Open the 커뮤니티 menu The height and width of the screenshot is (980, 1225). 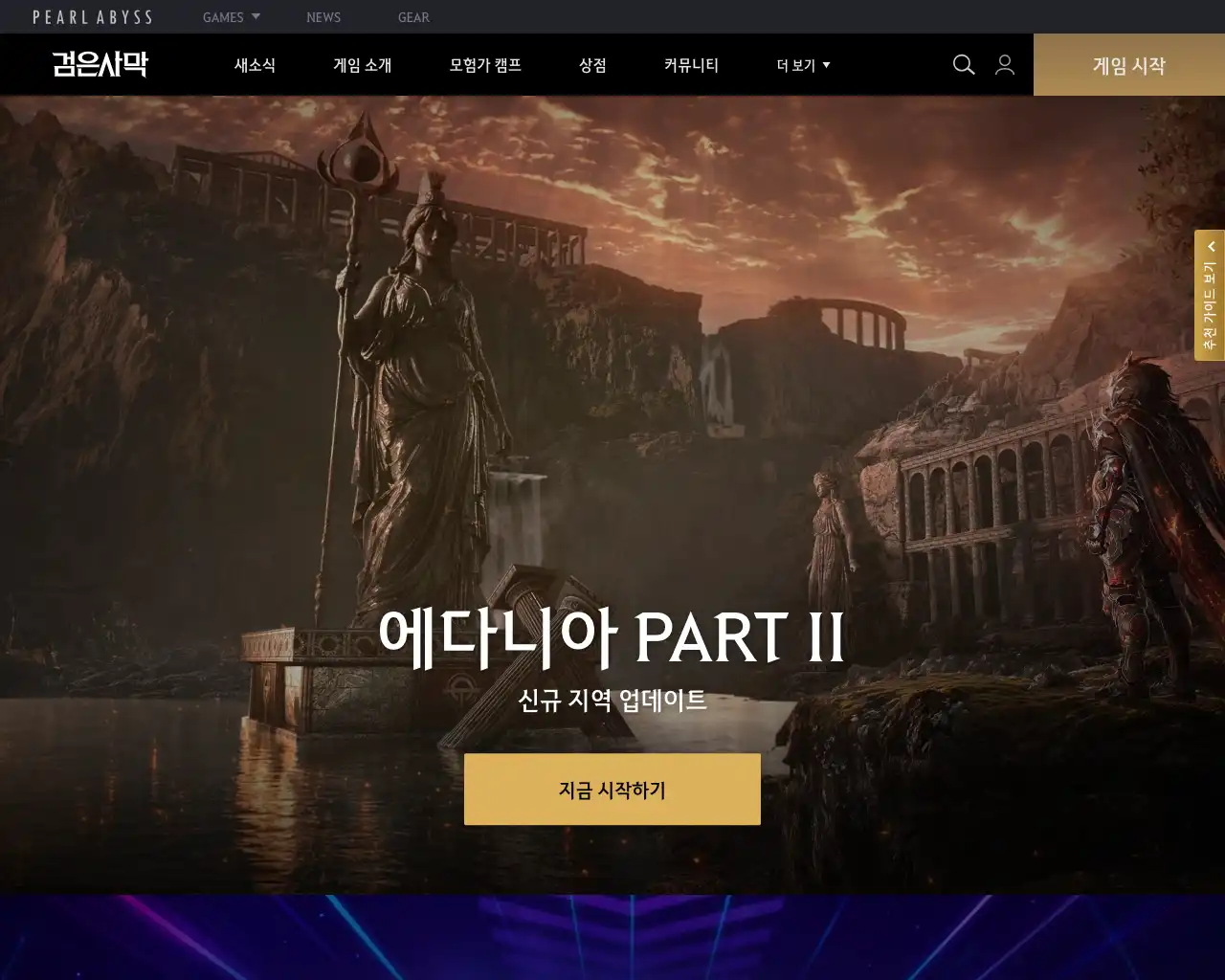pyautogui.click(x=691, y=65)
